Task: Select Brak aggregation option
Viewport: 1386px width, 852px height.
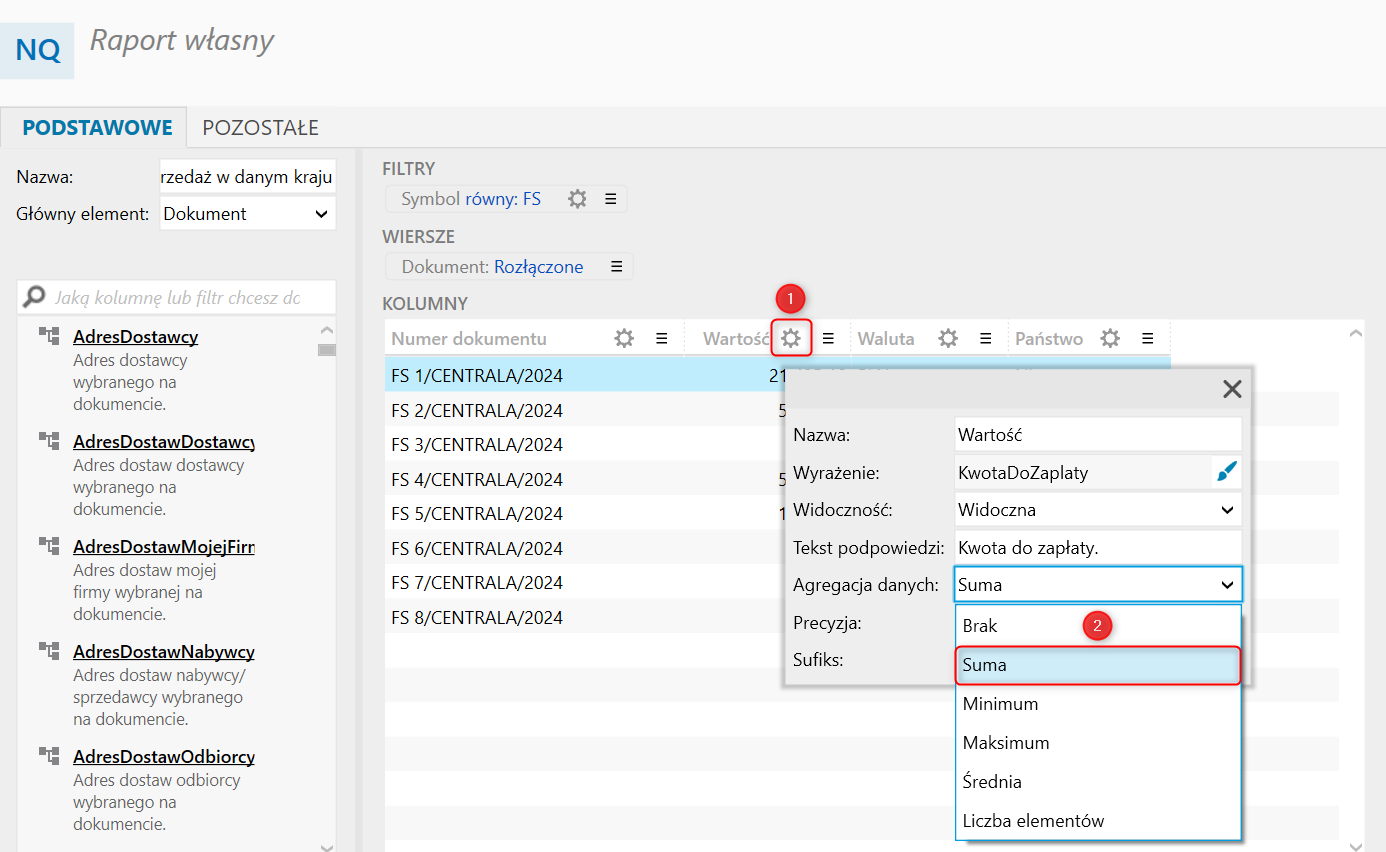Action: [x=980, y=626]
